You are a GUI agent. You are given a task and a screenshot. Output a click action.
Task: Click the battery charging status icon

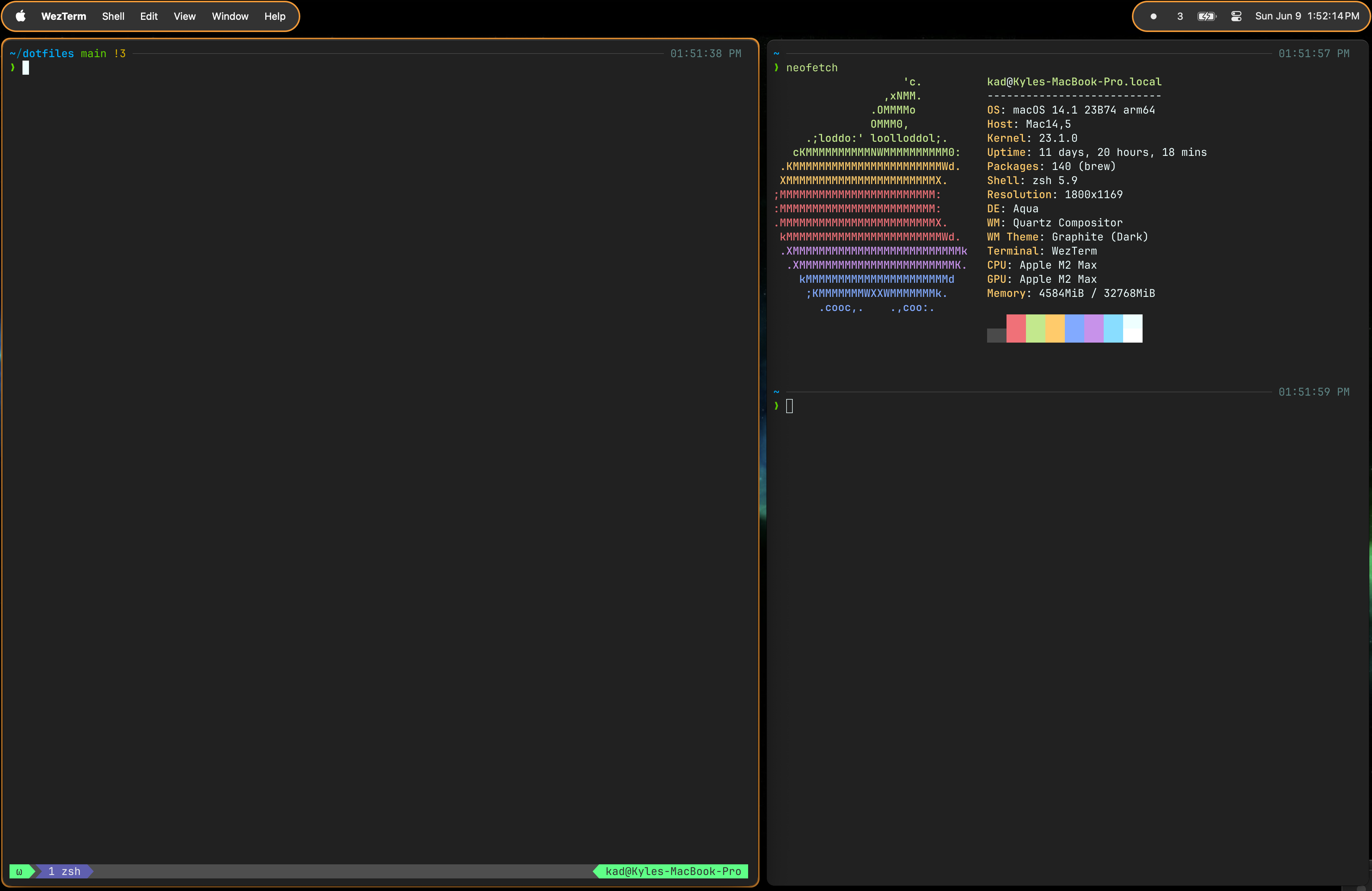(1207, 16)
